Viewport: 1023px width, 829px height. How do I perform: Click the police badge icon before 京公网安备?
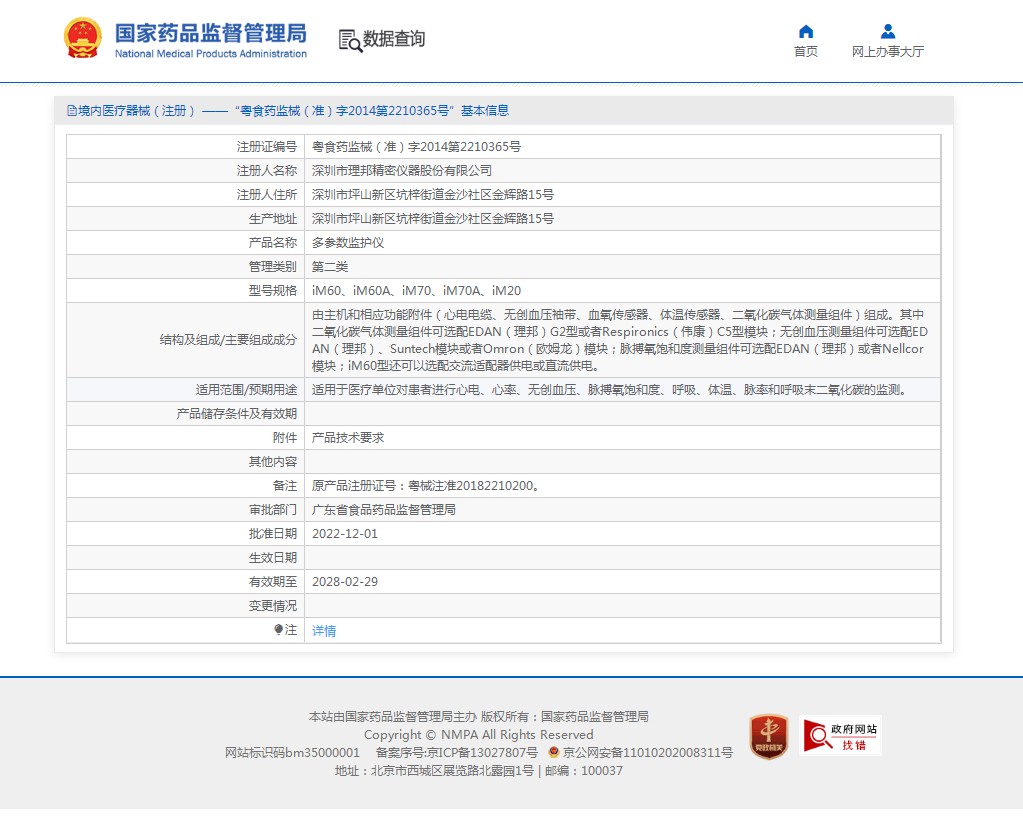tap(554, 752)
